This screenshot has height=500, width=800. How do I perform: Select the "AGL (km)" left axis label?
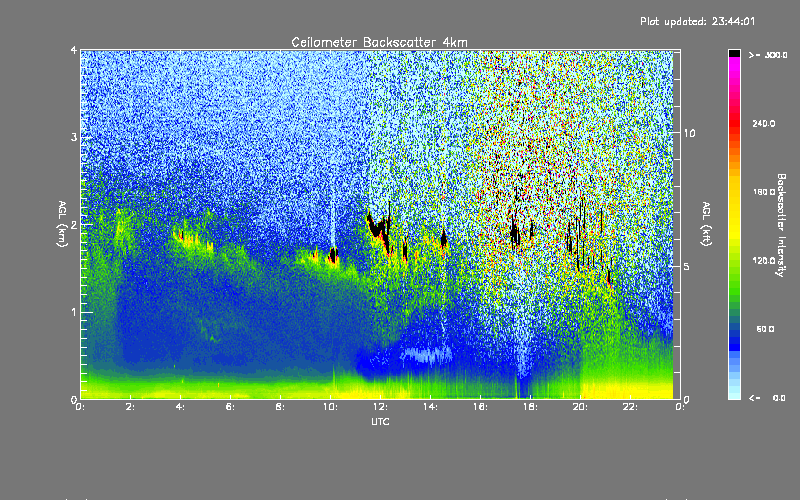[x=63, y=224]
